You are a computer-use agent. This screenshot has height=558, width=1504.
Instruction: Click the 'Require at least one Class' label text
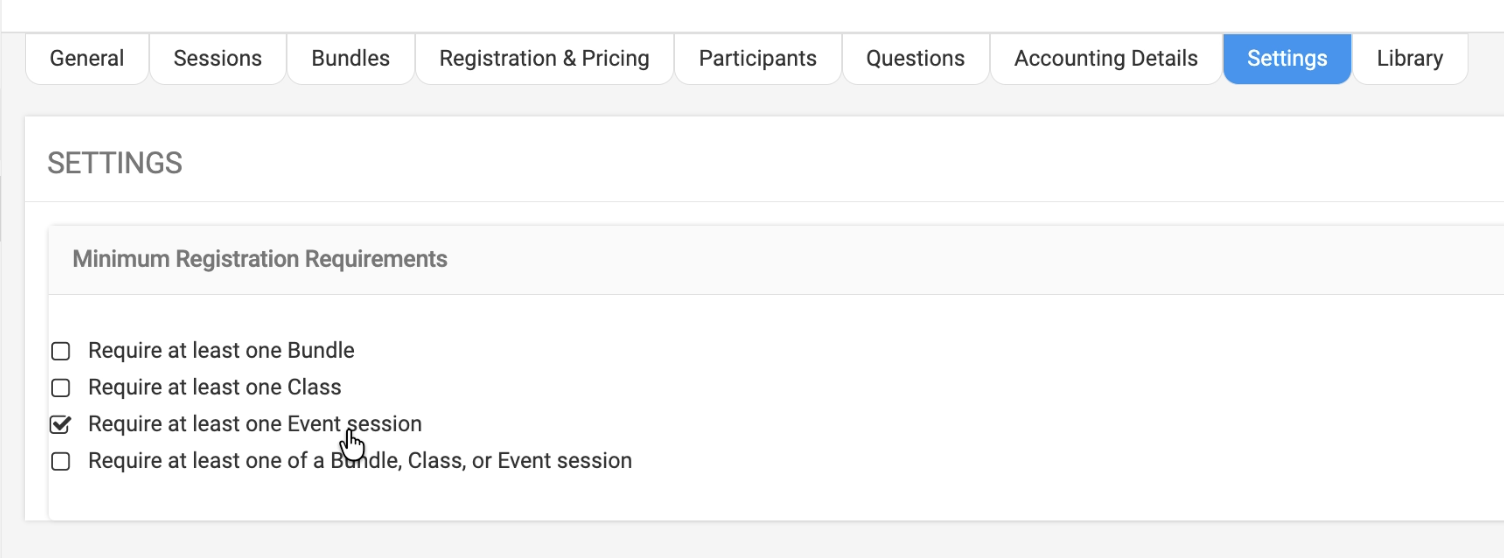pyautogui.click(x=214, y=388)
